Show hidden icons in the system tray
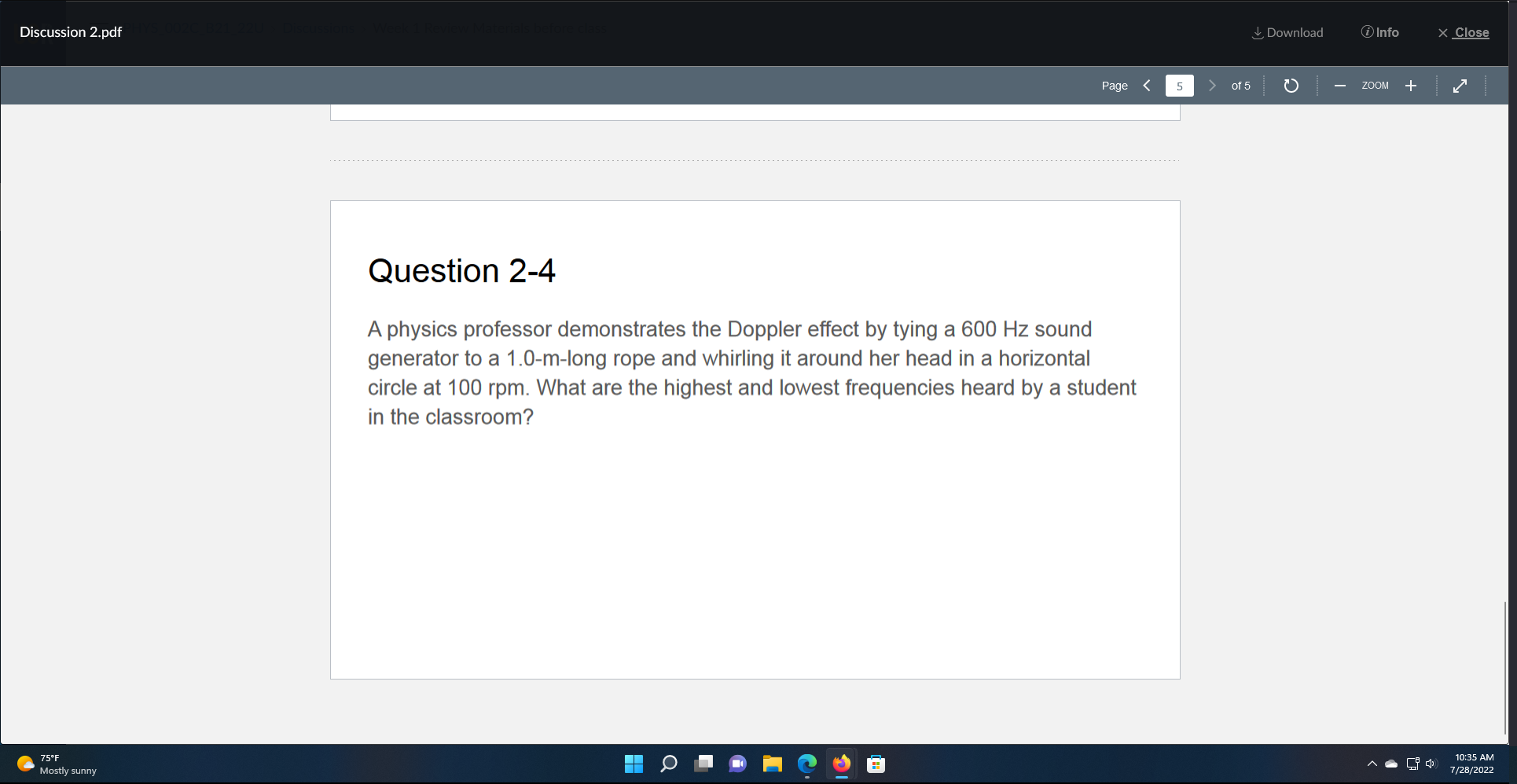Screen dimensions: 1517x784 [x=1372, y=763]
